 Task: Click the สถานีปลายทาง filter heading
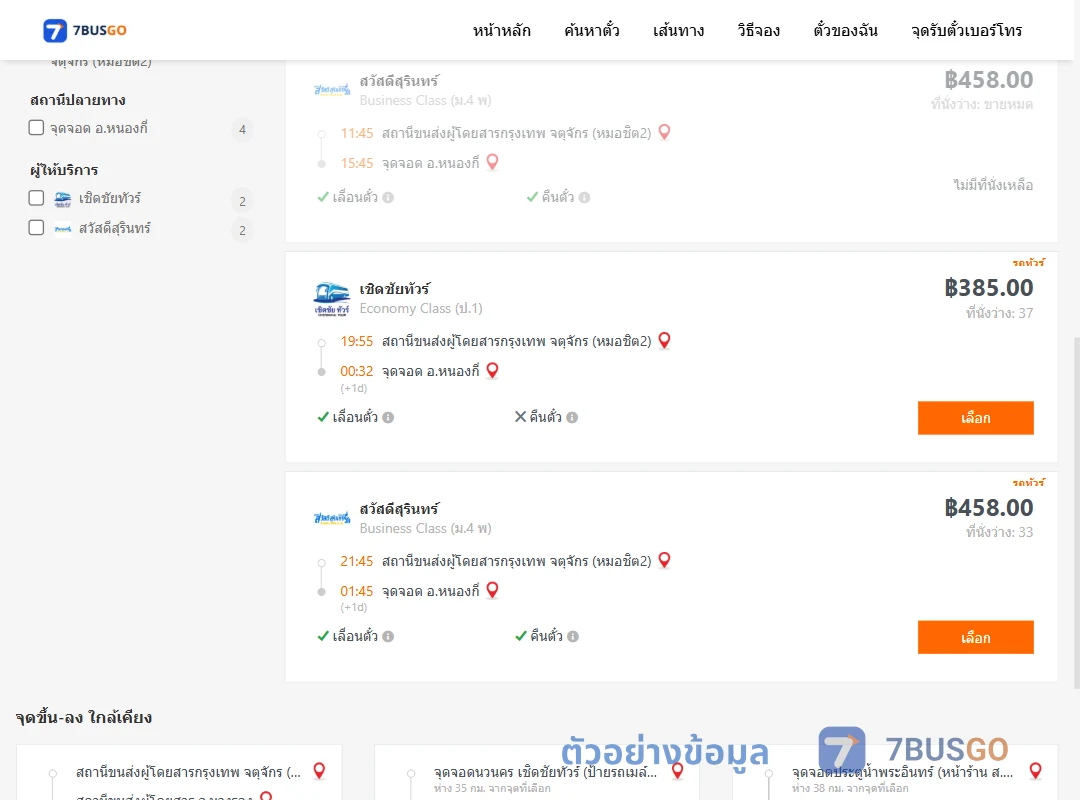tap(77, 100)
